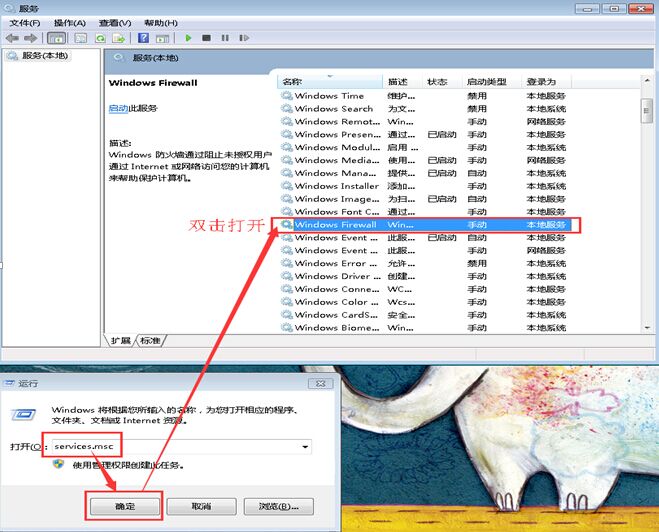Viewport: 659px width, 532px height.
Task: Select the Windows Modul... service row
Action: click(424, 147)
